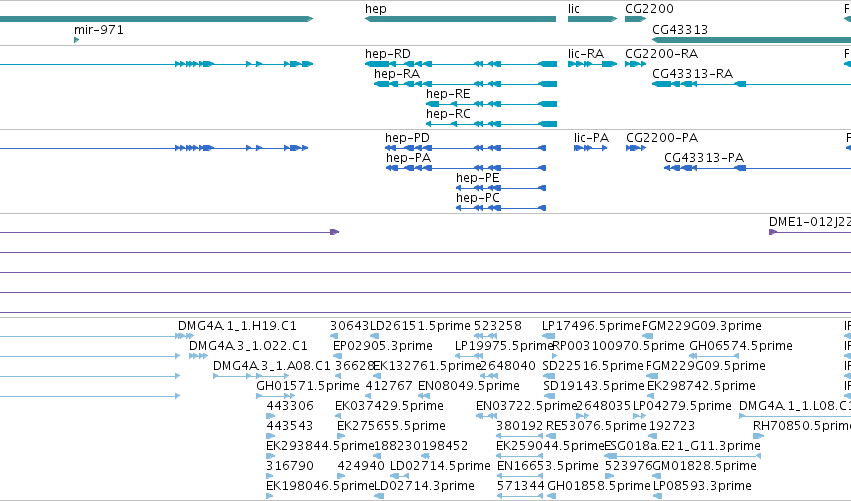Select the EK275655.5prime EST label
The height and width of the screenshot is (501, 851).
click(x=391, y=426)
